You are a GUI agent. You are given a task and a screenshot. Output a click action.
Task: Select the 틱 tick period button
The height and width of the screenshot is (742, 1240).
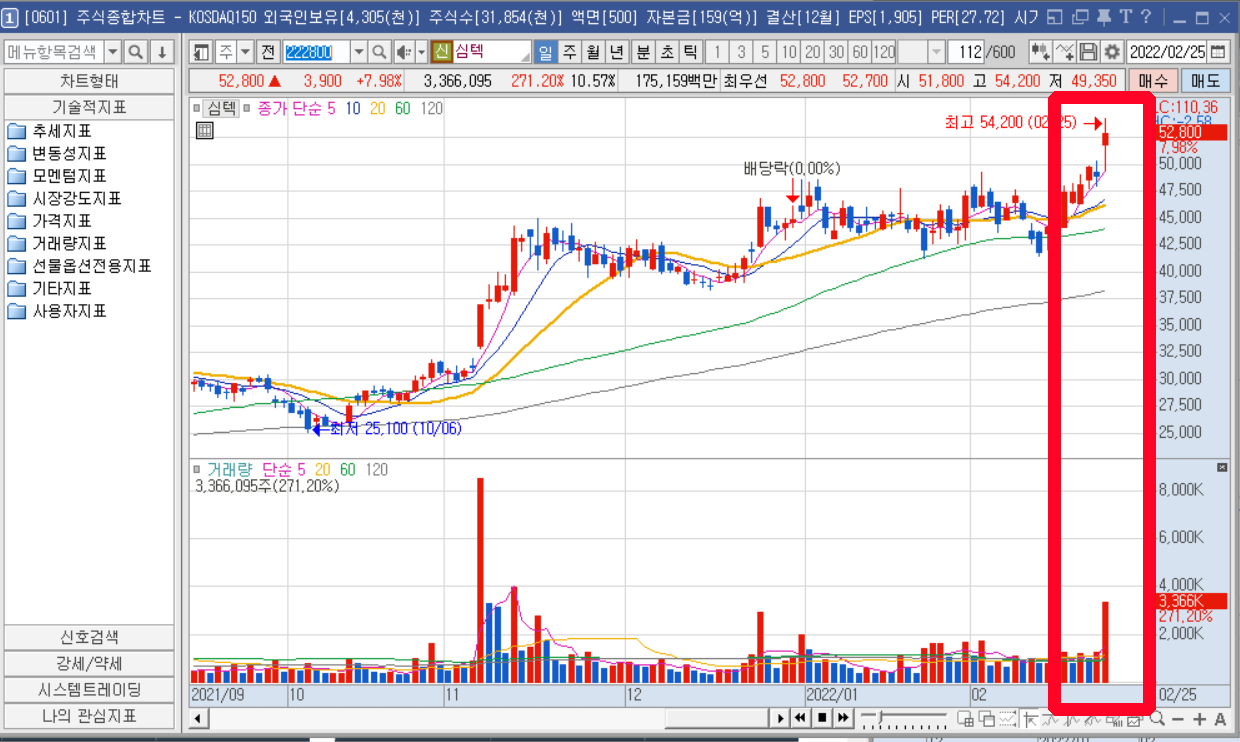tap(691, 52)
